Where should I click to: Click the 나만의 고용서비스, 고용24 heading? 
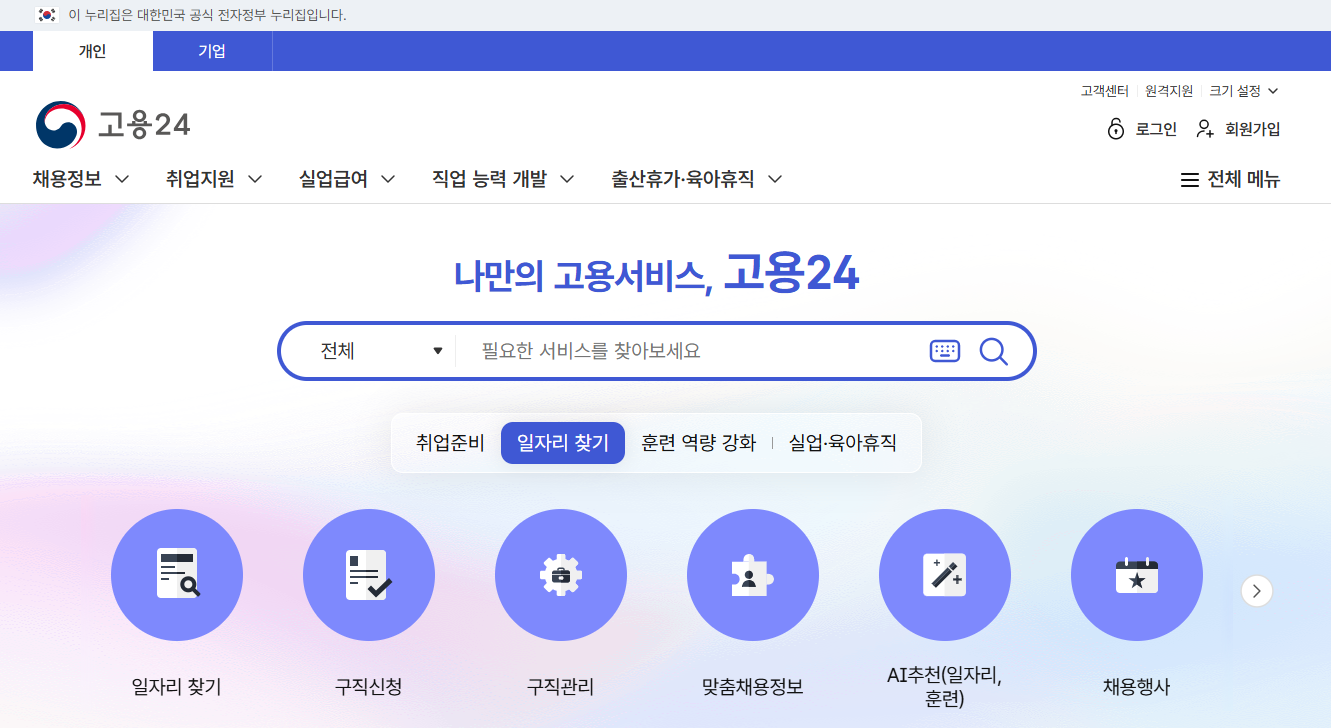[657, 273]
